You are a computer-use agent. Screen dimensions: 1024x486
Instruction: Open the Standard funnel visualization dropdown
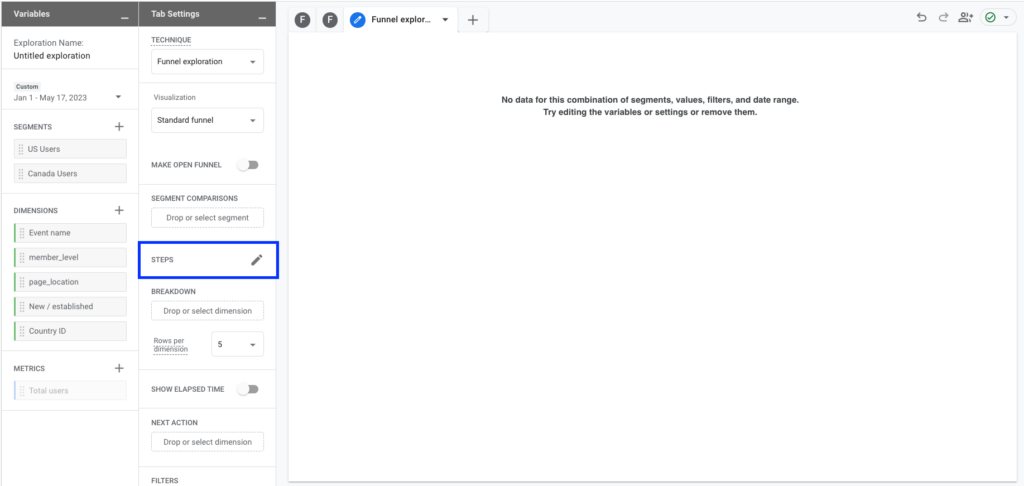(x=207, y=121)
